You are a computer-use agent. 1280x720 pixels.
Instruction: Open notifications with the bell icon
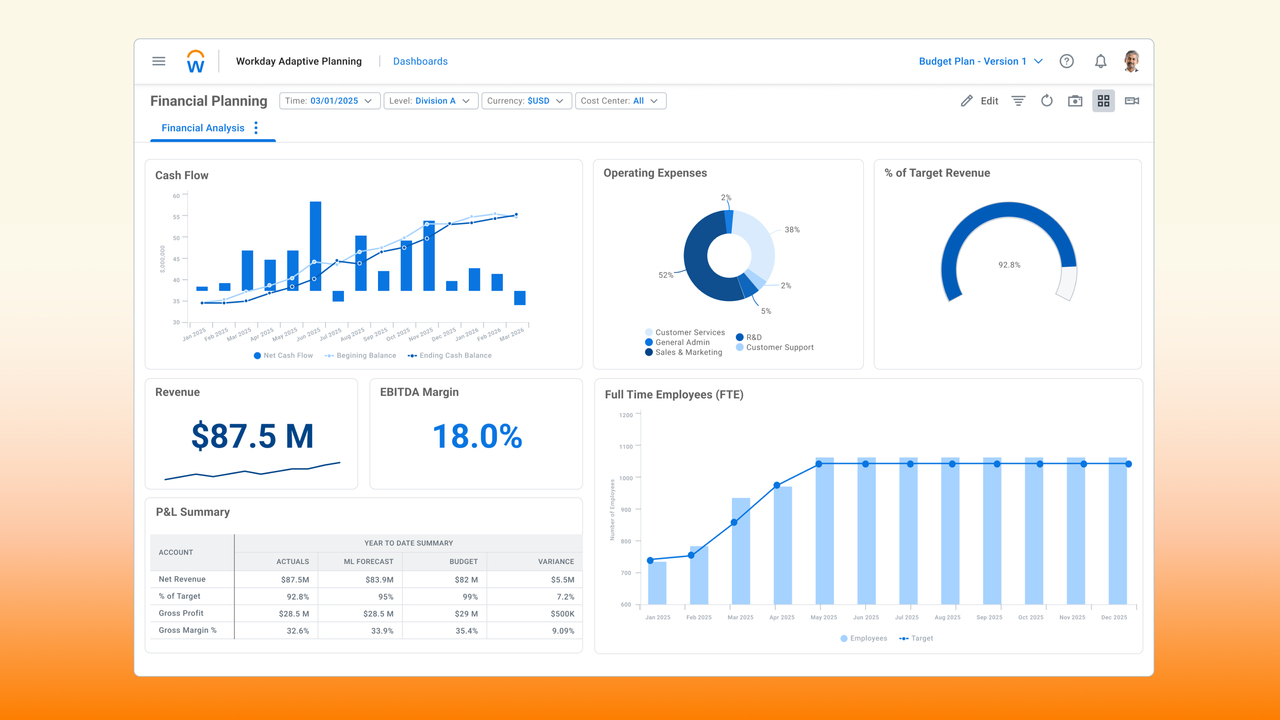point(1100,61)
